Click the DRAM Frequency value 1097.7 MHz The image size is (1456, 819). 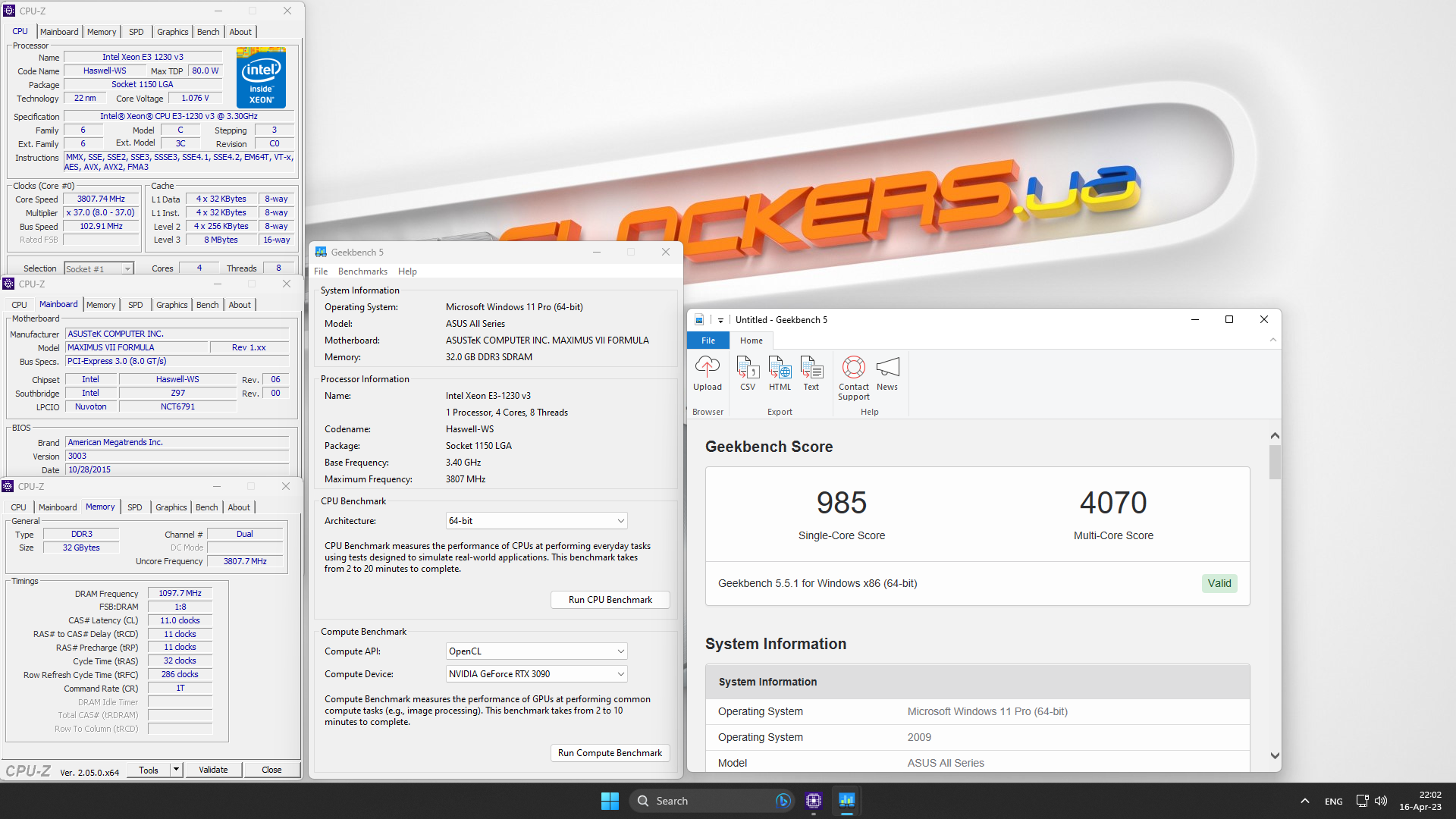pyautogui.click(x=180, y=594)
